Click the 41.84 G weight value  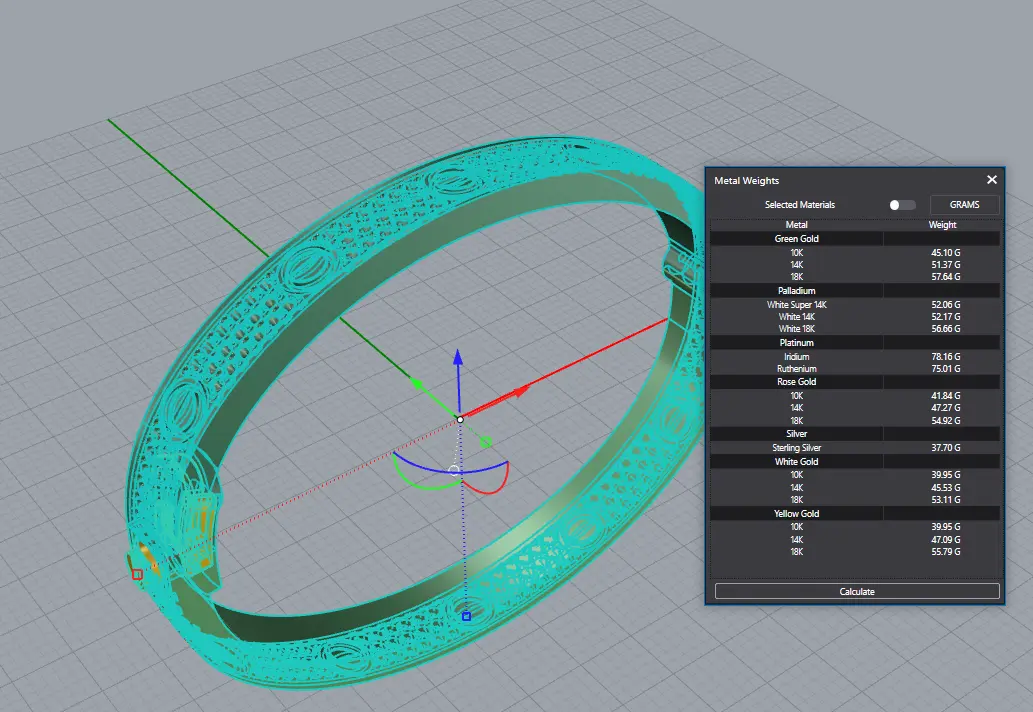(x=945, y=396)
